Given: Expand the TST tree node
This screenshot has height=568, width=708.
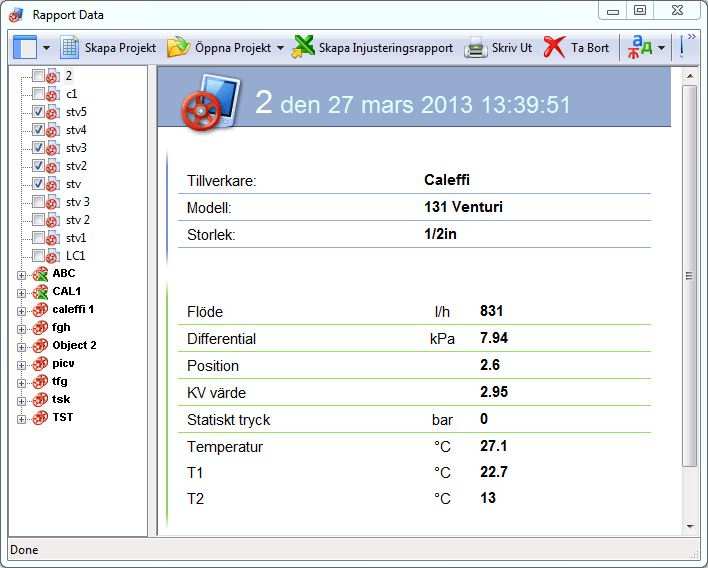Looking at the screenshot, I should click(x=21, y=419).
